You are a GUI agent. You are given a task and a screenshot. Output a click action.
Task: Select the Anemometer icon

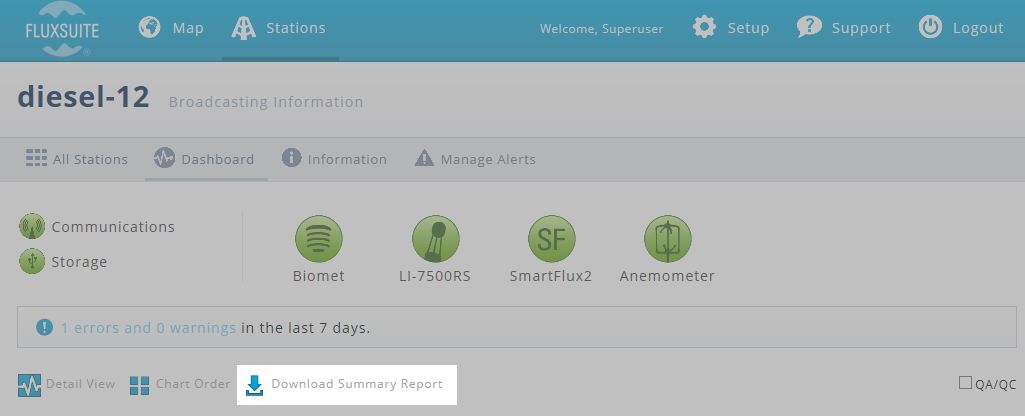668,239
